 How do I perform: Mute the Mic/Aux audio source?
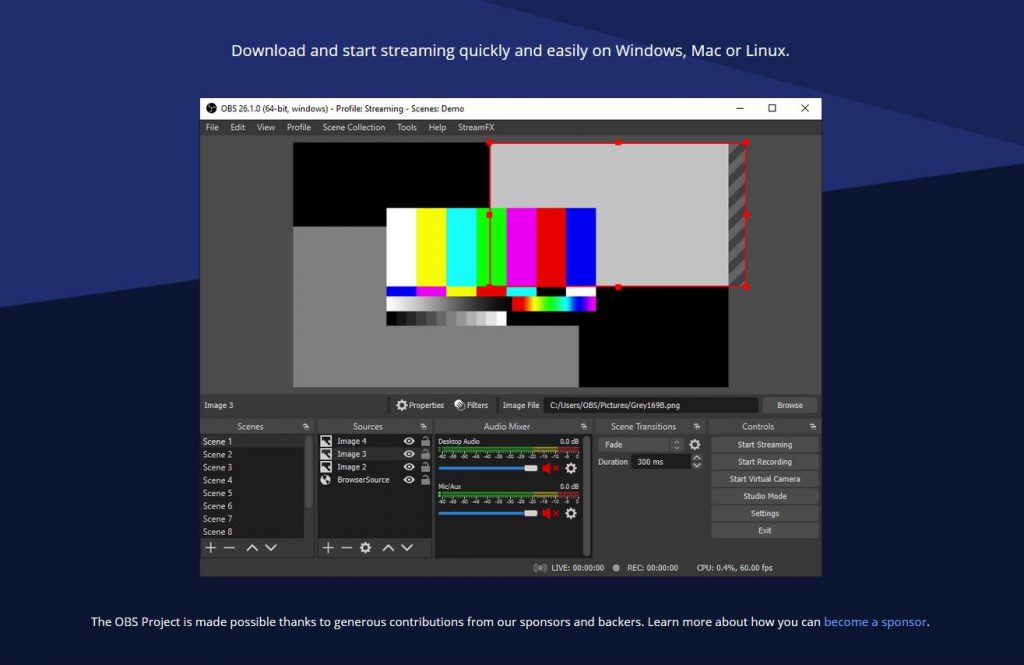[x=547, y=513]
